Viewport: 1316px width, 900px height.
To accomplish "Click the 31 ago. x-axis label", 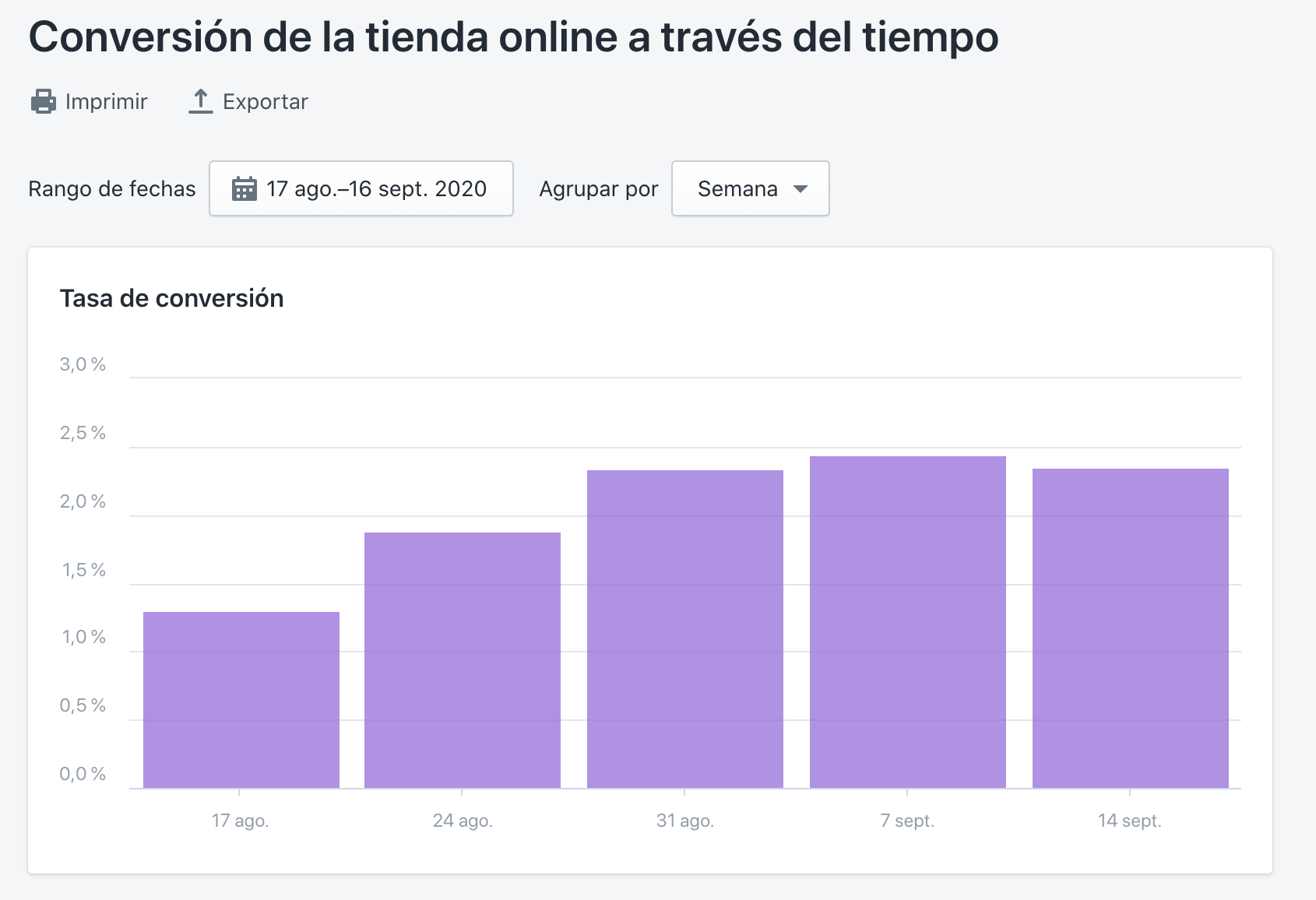I will (x=685, y=821).
